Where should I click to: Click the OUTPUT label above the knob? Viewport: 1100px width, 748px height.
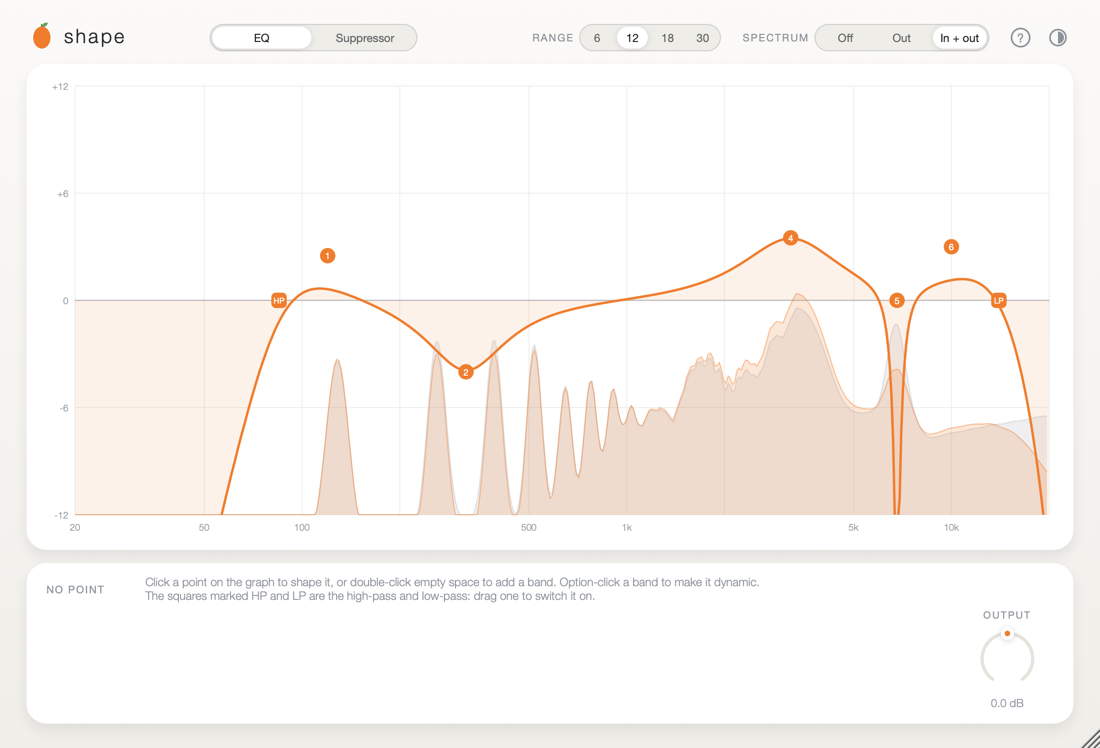coord(1007,615)
